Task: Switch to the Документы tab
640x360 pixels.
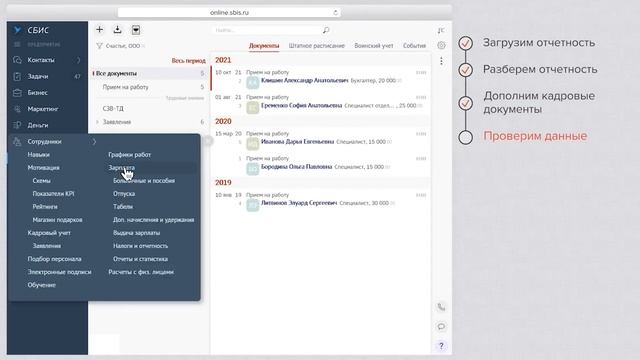Action: pos(264,46)
